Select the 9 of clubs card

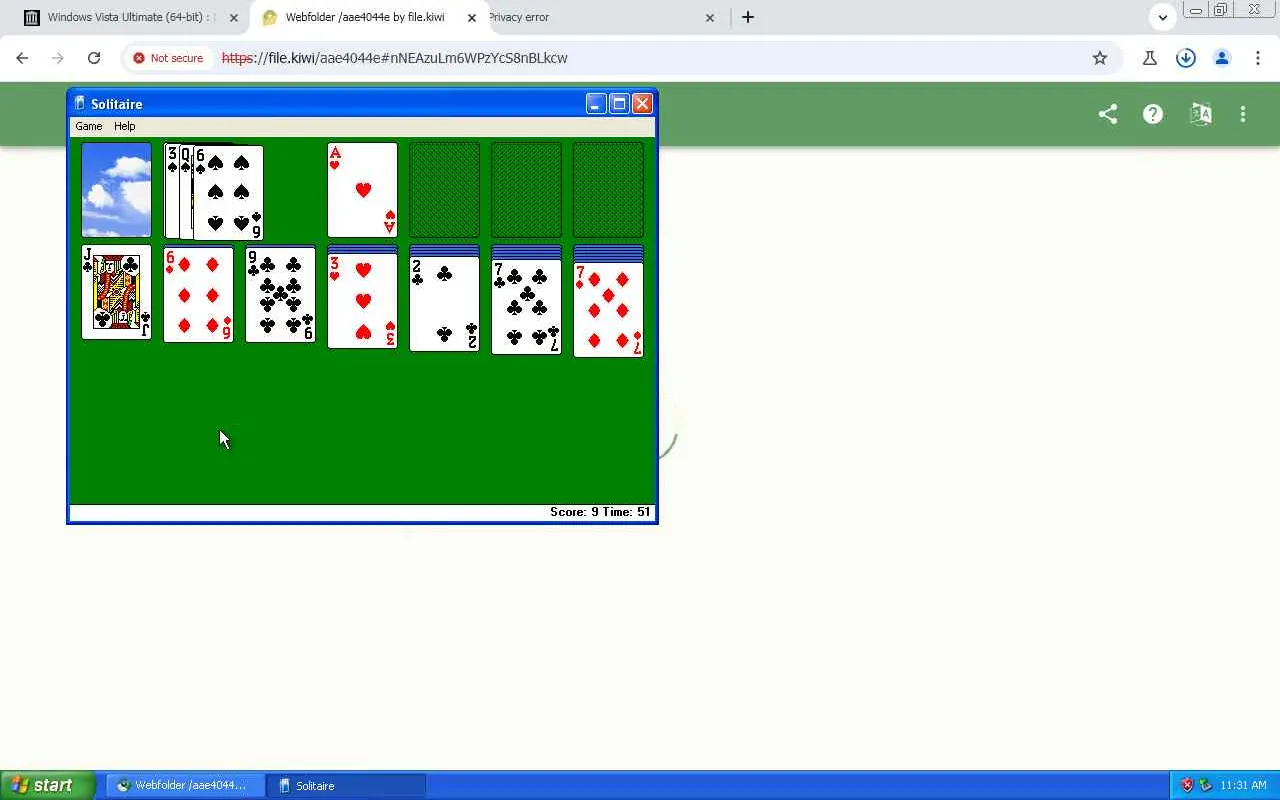280,295
